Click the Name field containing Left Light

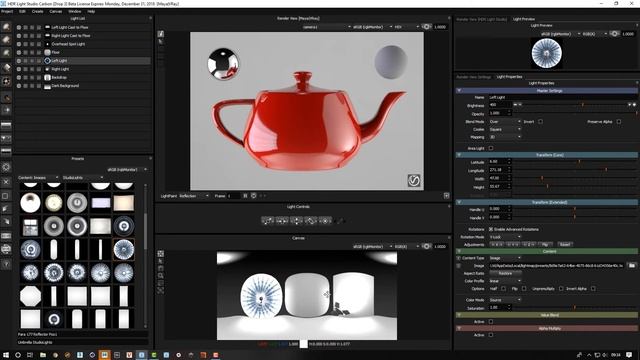562,98
